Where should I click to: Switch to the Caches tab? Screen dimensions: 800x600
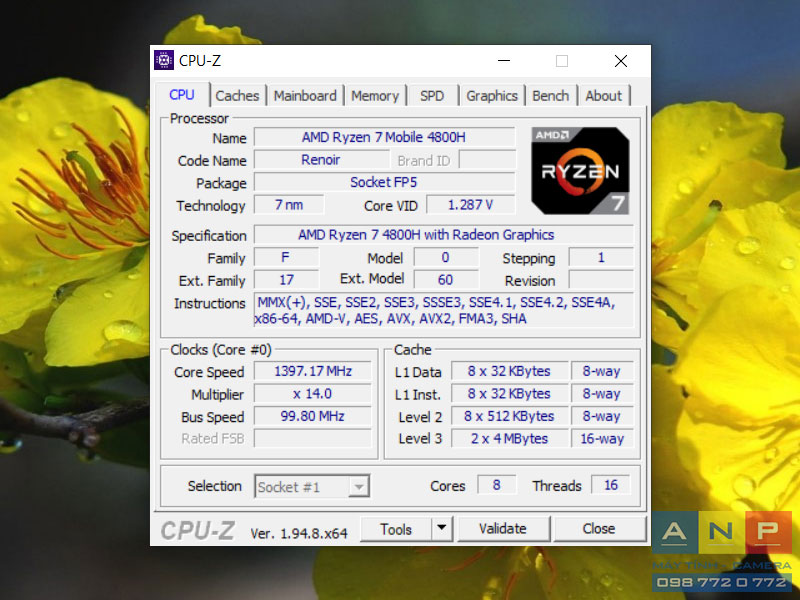(237, 95)
